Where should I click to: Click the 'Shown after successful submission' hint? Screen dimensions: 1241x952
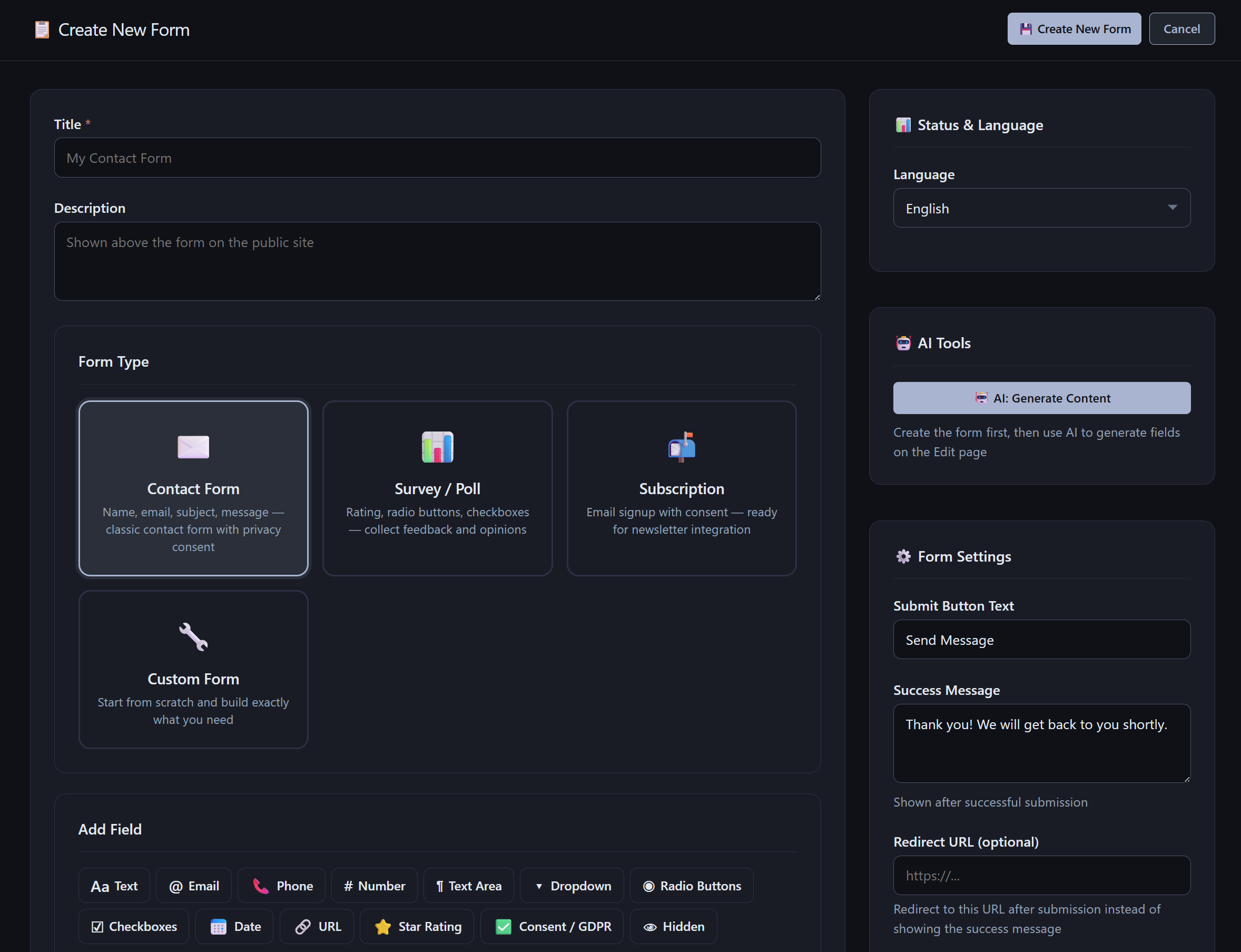tap(990, 802)
